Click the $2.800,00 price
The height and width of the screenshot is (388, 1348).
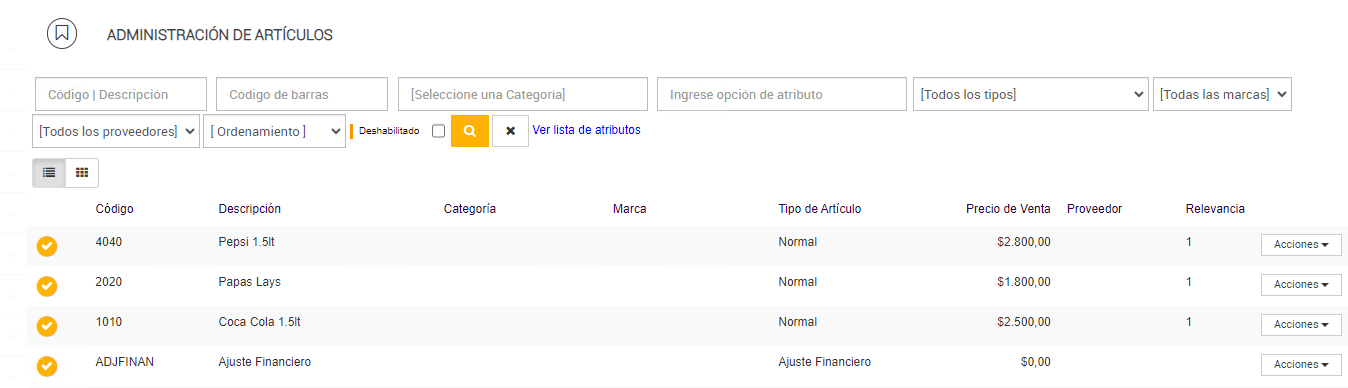click(1024, 242)
